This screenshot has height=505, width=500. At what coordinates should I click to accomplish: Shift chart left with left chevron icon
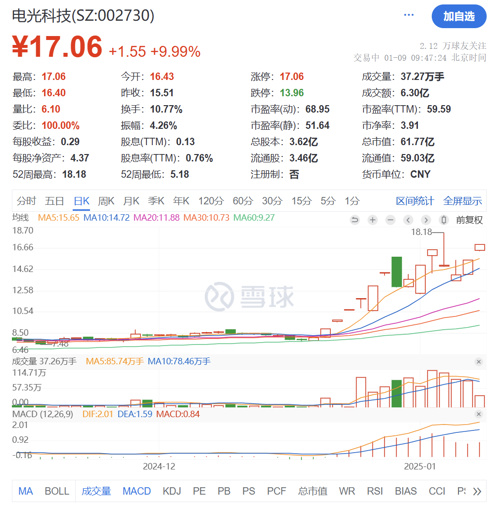pyautogui.click(x=408, y=220)
